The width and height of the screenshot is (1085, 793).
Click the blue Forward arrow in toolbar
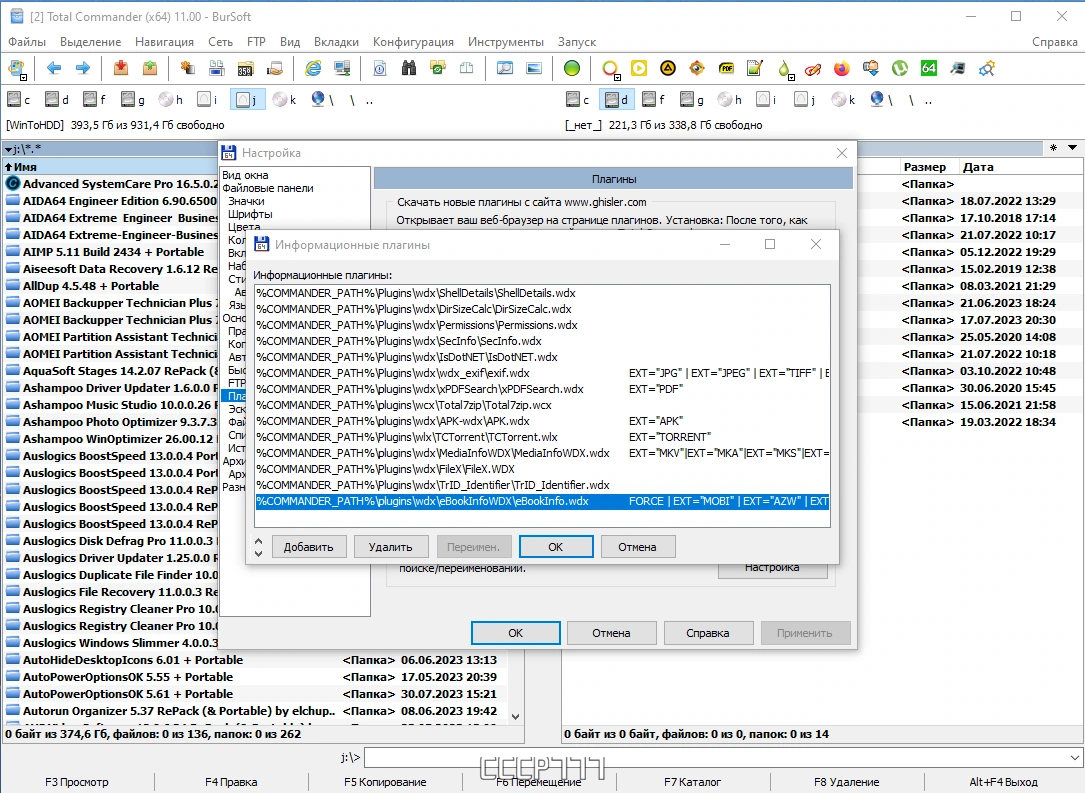point(82,68)
